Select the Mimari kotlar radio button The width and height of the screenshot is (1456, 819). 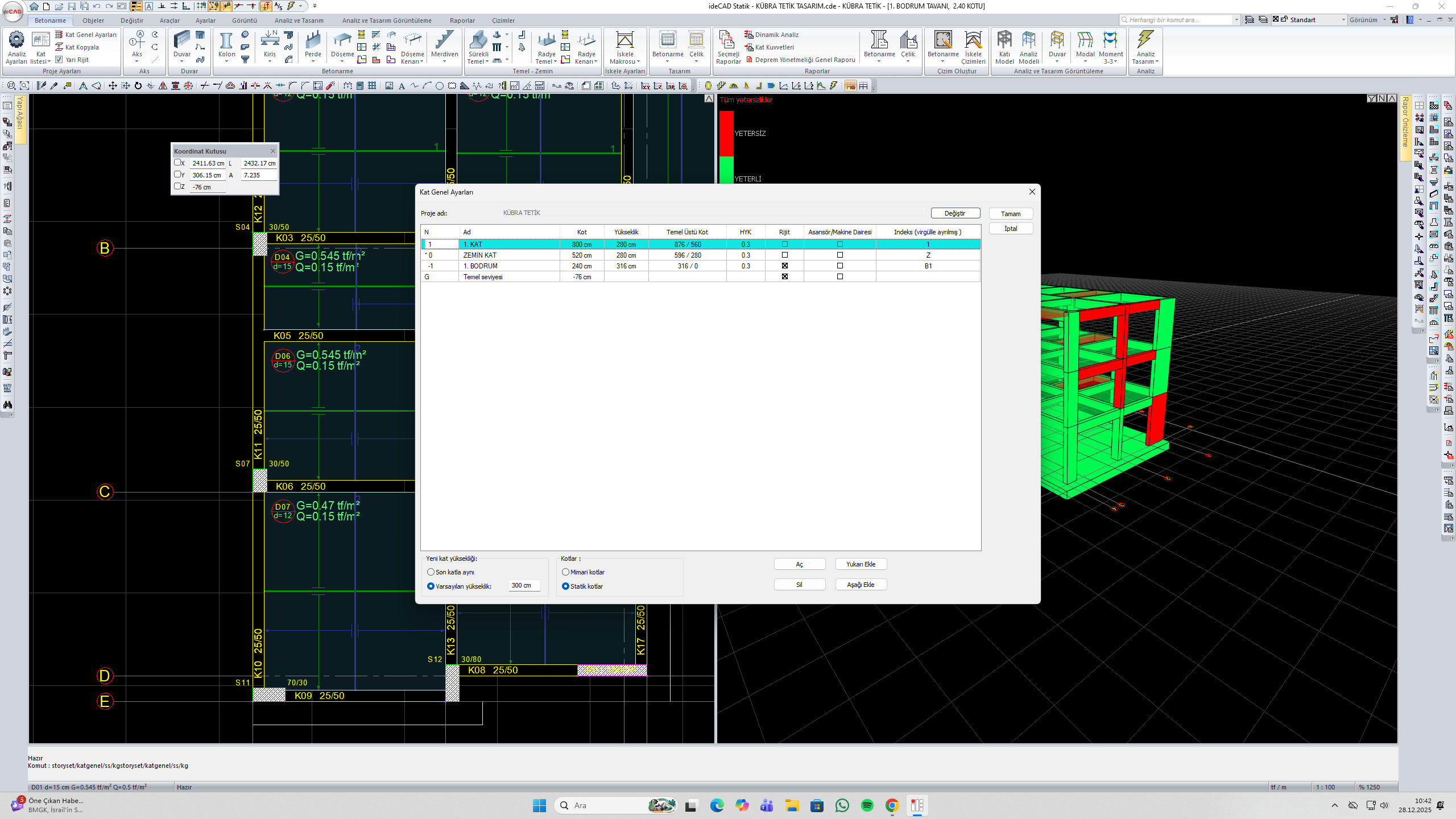(x=565, y=572)
